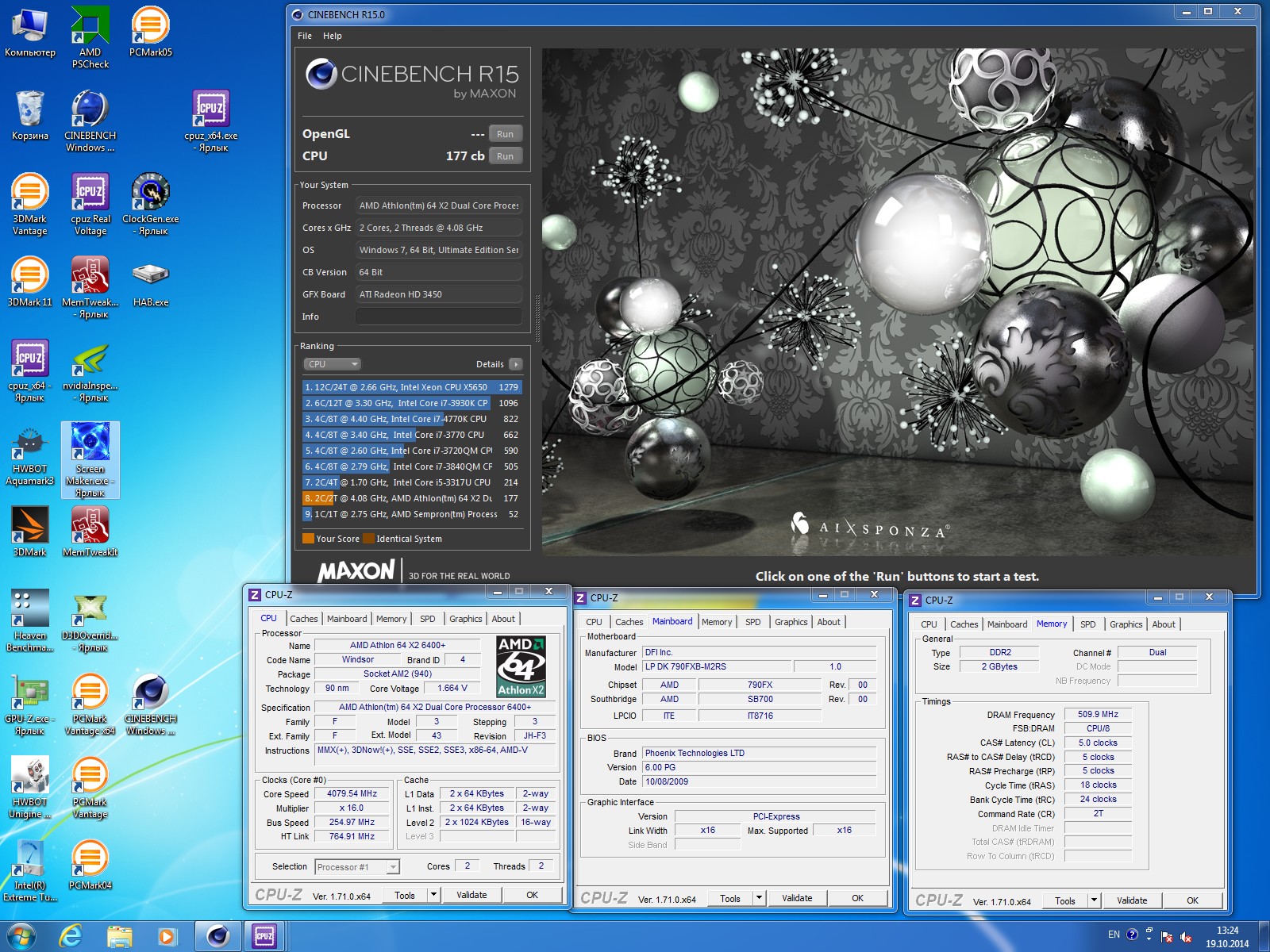The width and height of the screenshot is (1270, 952).
Task: Open Tools dropdown arrow in first CPU-Z
Action: tap(433, 895)
